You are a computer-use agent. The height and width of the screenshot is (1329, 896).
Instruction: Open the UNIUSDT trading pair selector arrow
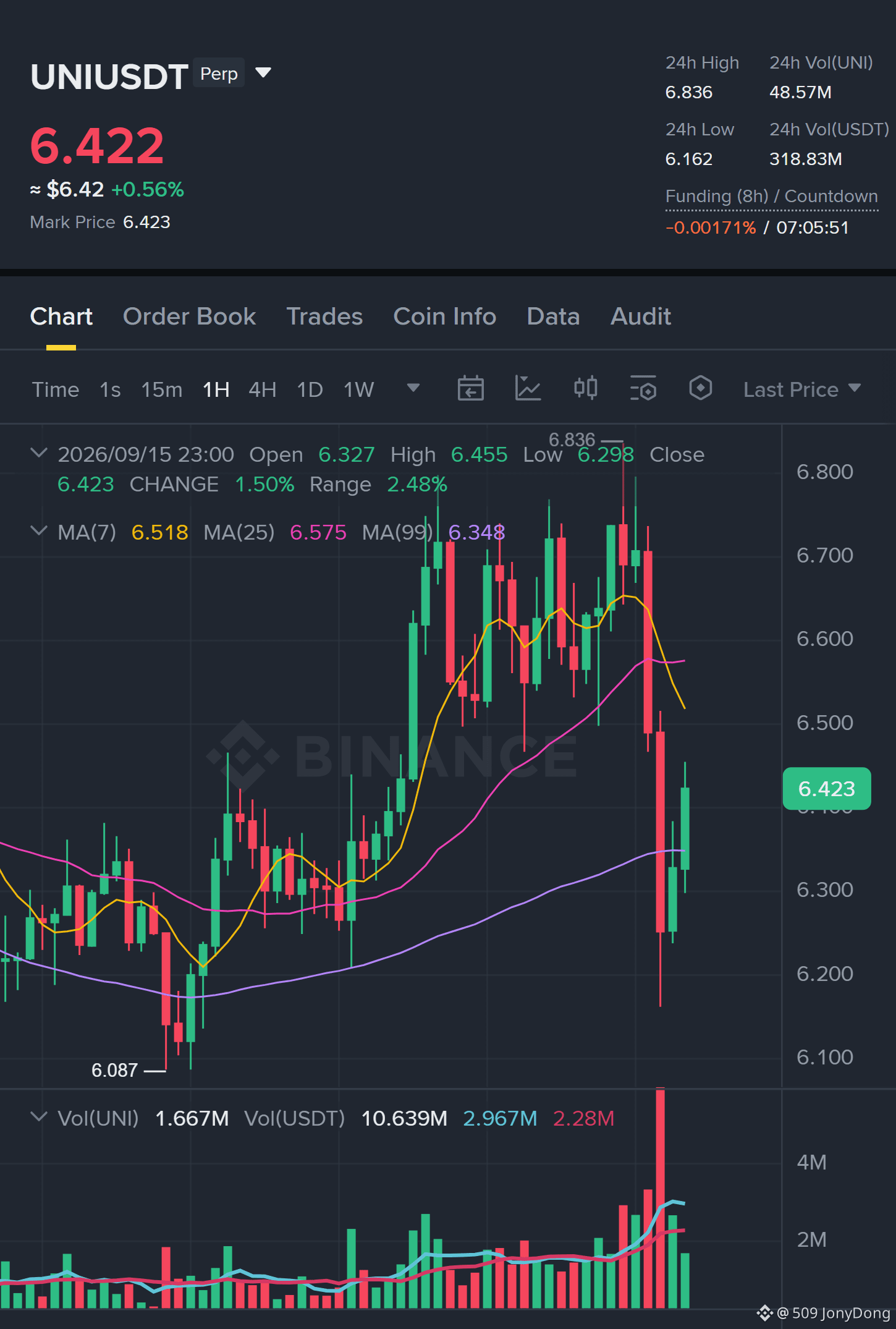tap(263, 73)
